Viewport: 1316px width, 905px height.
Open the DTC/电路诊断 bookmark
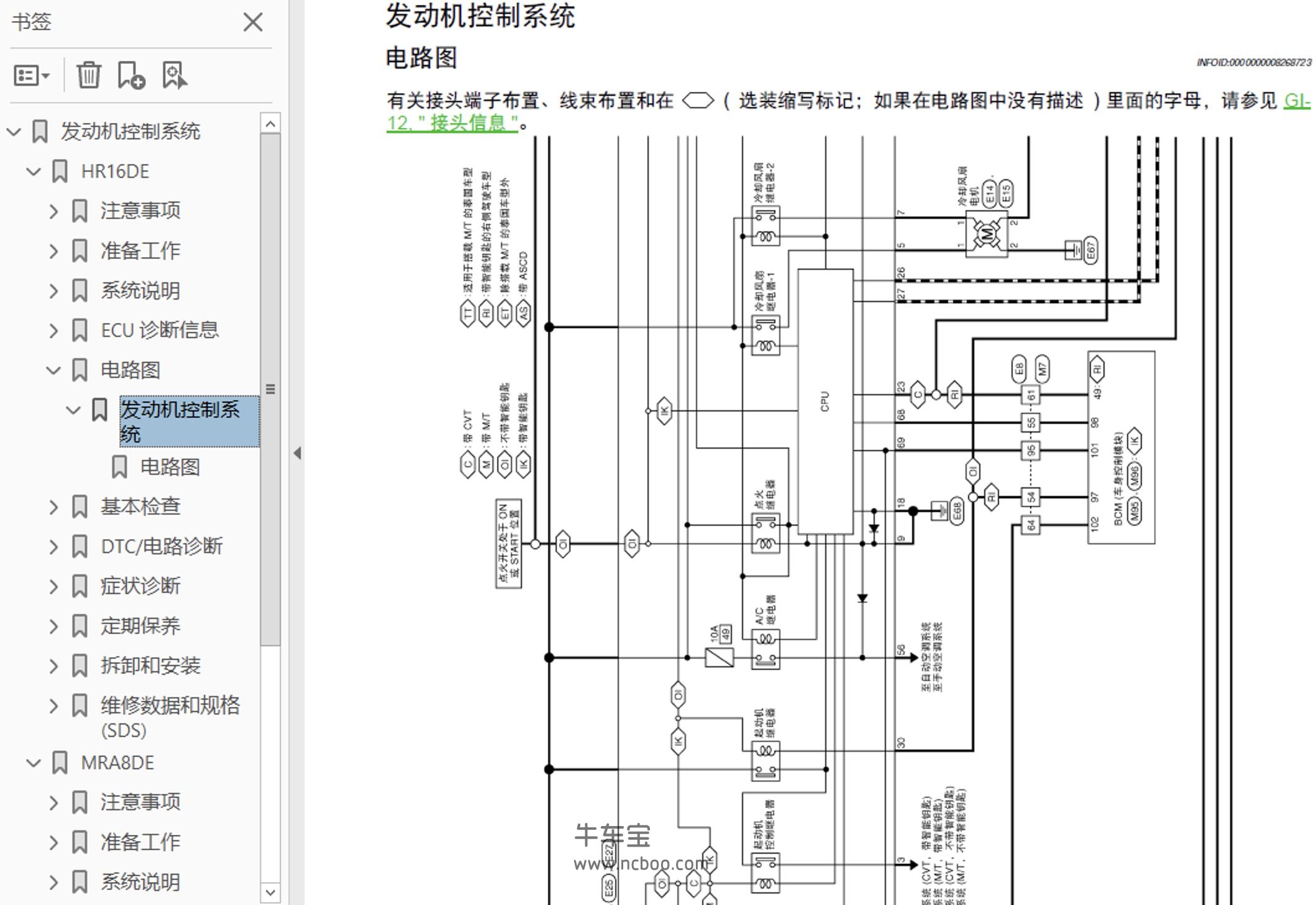(x=162, y=546)
